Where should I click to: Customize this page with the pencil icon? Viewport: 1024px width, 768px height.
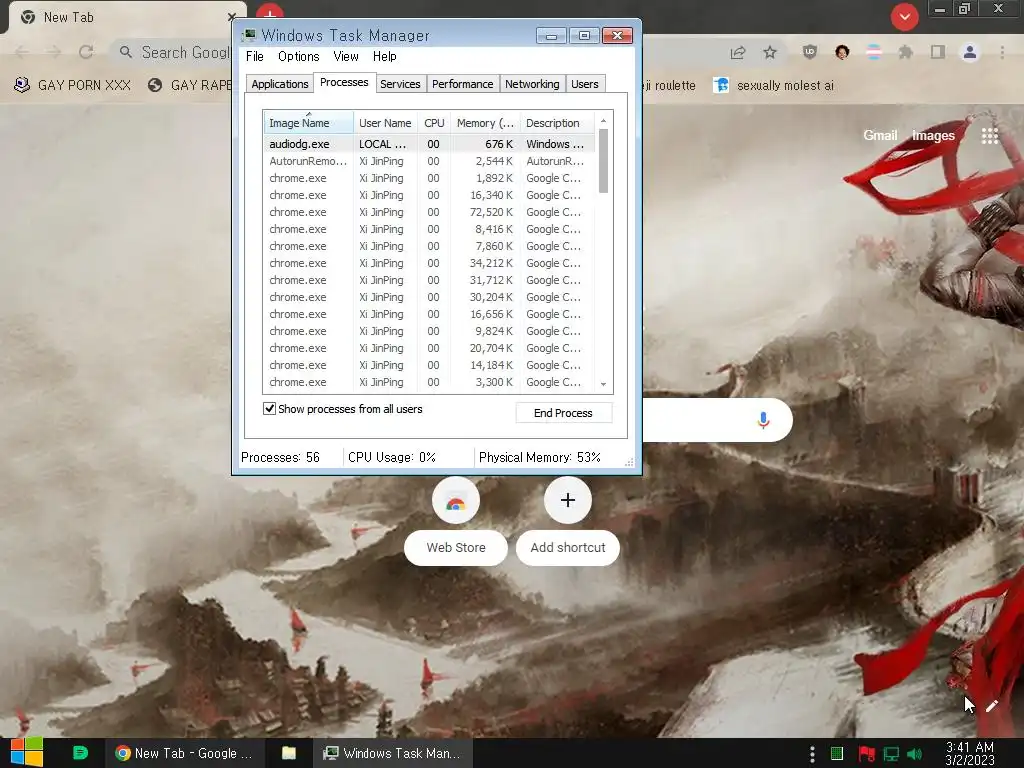(991, 705)
